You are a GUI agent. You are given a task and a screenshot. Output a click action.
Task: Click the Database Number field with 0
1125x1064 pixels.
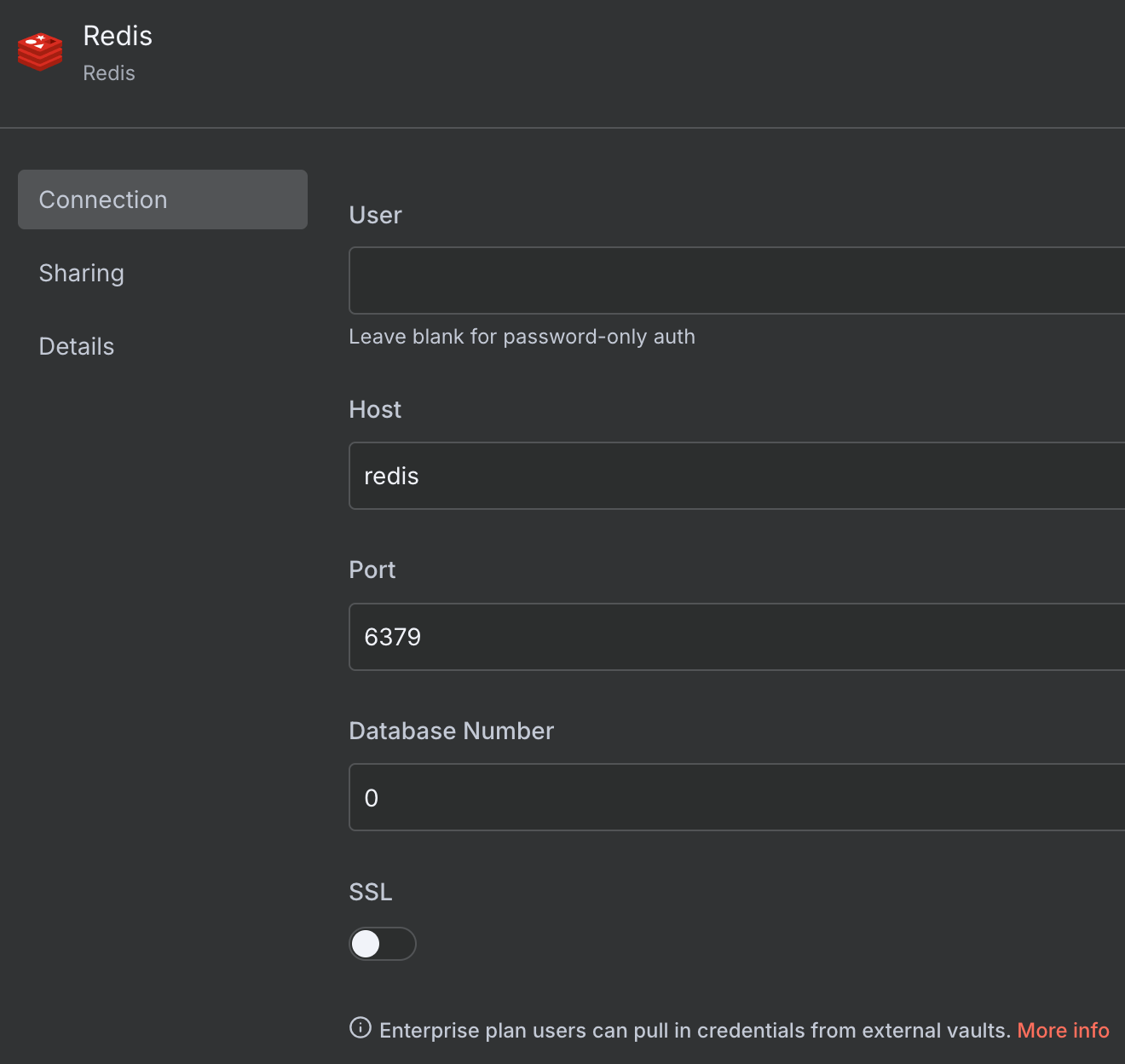(737, 797)
